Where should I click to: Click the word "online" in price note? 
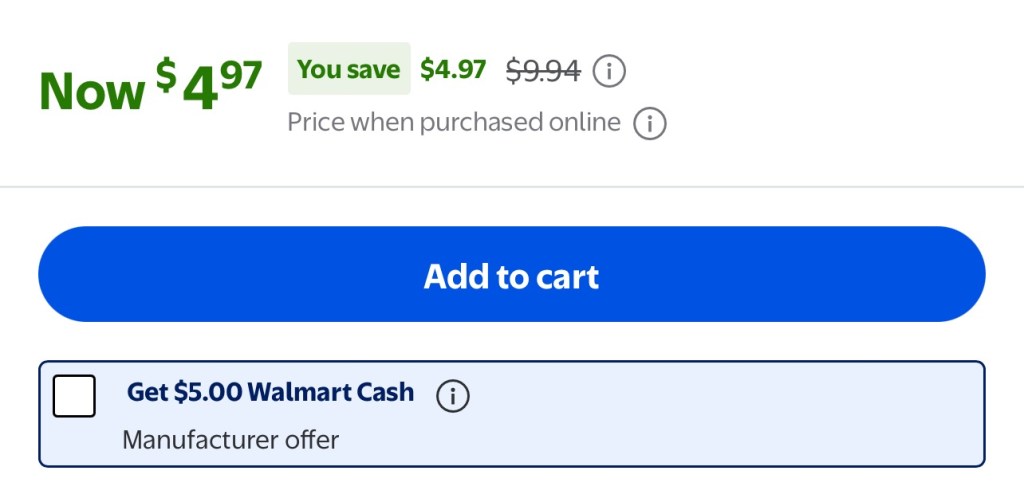585,123
